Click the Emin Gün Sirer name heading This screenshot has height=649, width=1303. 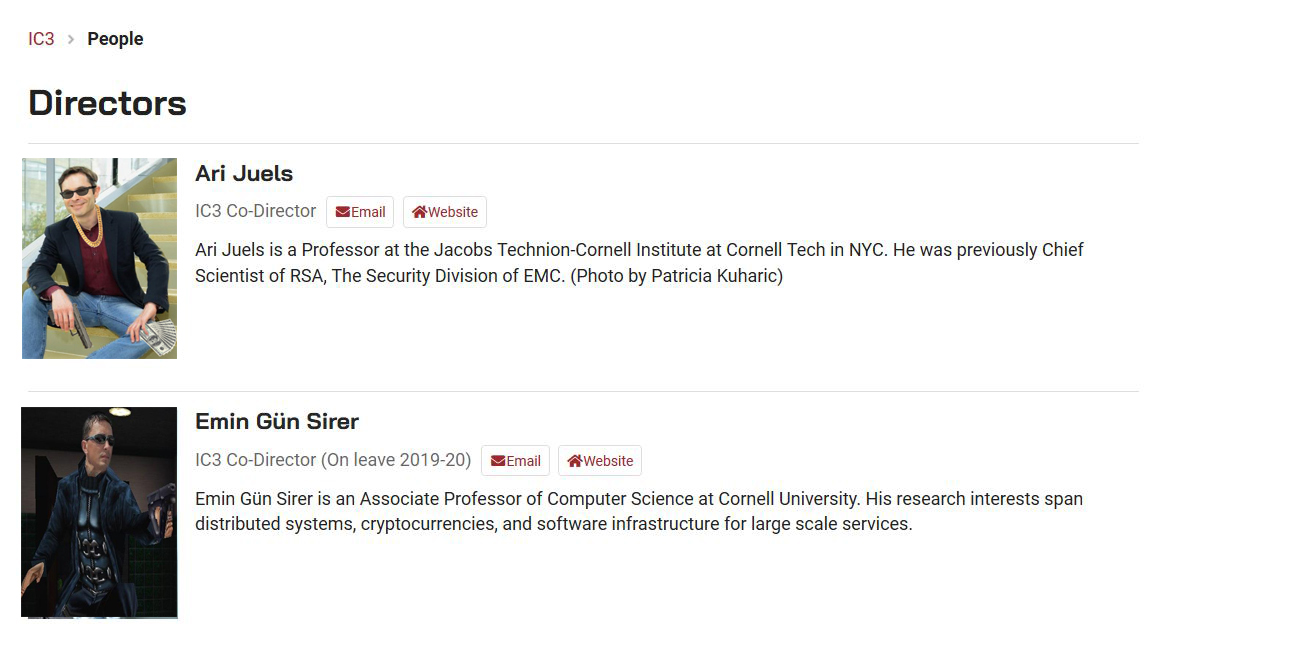[x=277, y=421]
